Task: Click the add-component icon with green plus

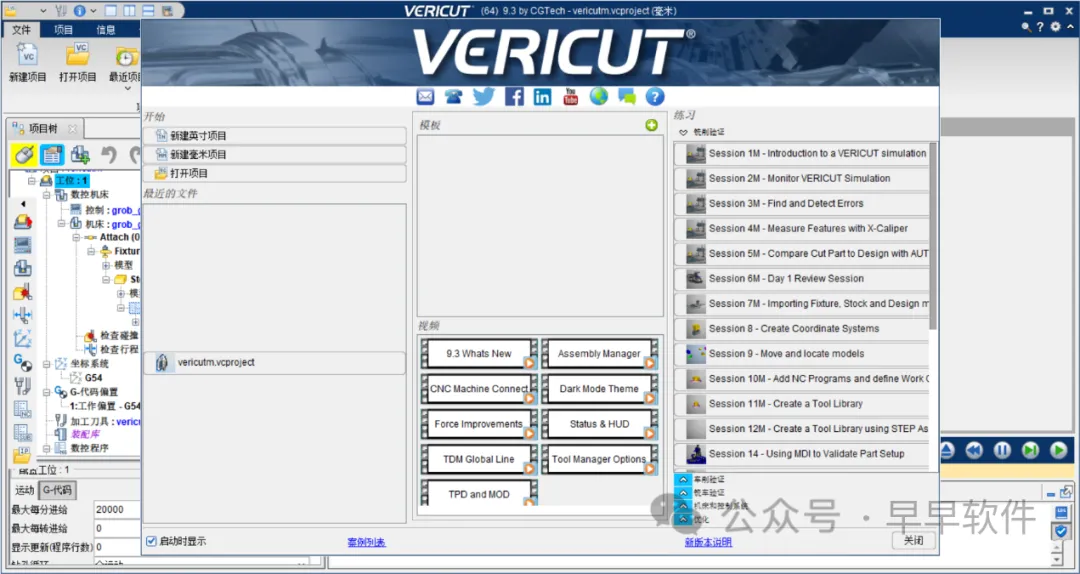Action: click(81, 155)
